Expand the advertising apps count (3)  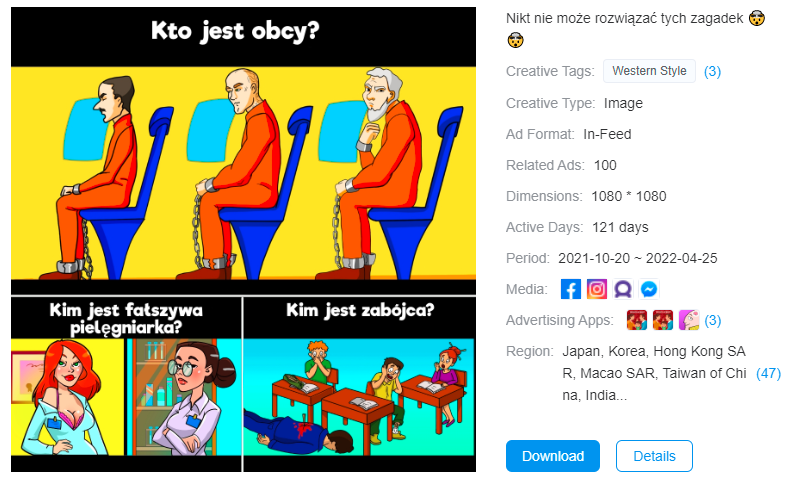(713, 320)
